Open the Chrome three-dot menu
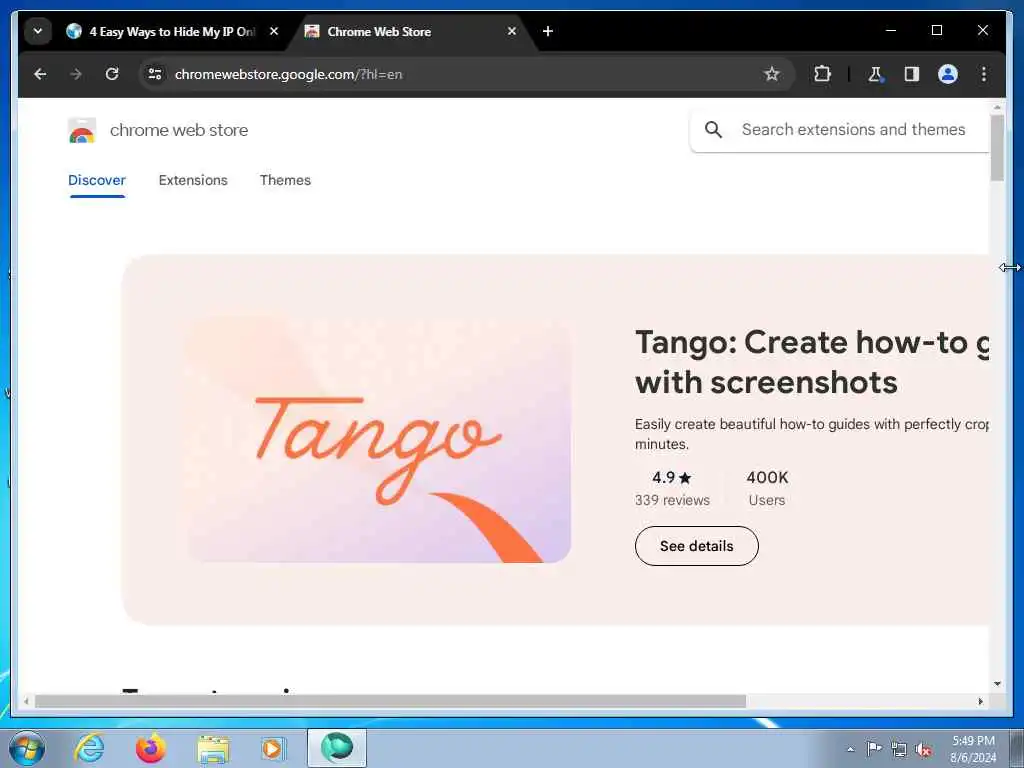1024x768 pixels. pyautogui.click(x=984, y=74)
